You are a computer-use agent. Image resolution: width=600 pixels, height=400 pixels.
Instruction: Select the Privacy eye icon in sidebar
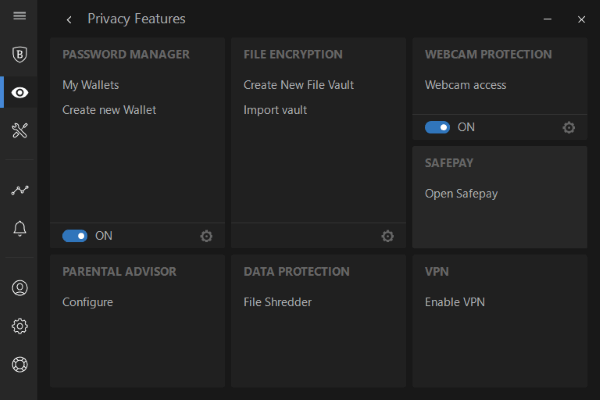click(x=19, y=93)
